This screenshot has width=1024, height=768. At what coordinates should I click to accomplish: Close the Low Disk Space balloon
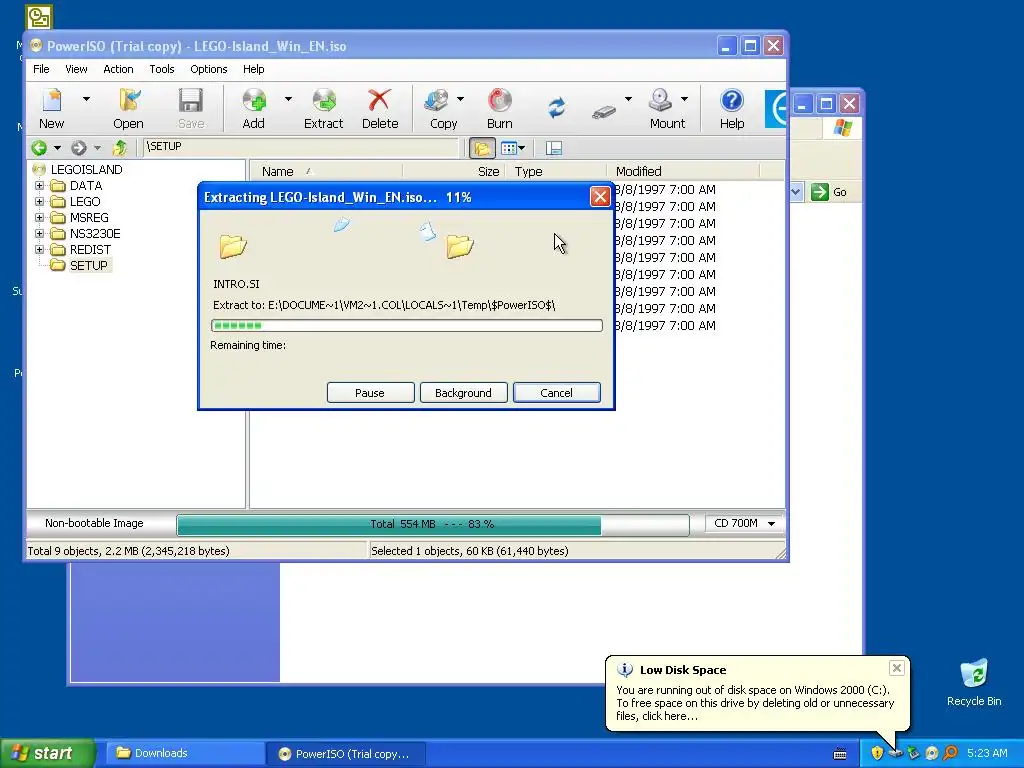897,667
